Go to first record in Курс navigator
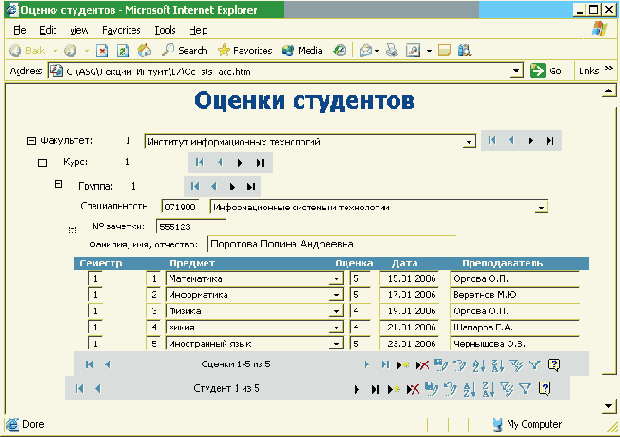This screenshot has width=620, height=437. (199, 162)
